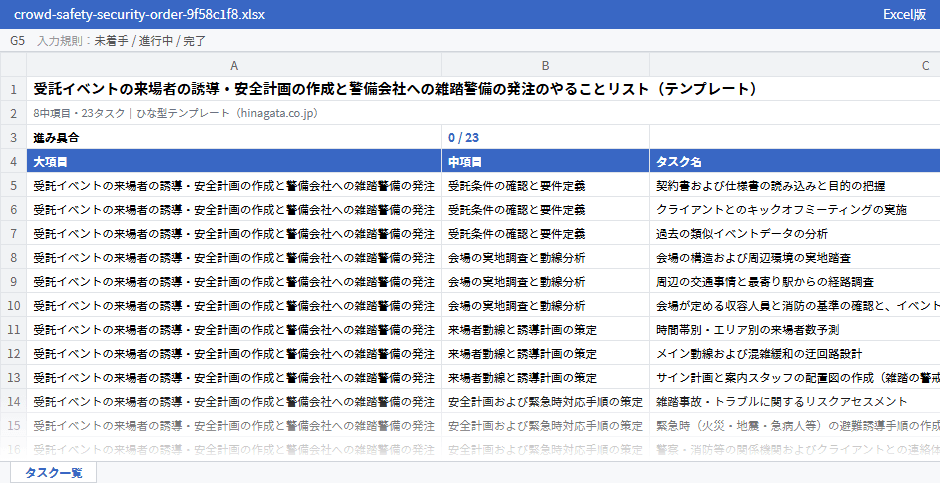The width and height of the screenshot is (940, 483).
Task: Select 会場の実地調査と動線分析 in row 8
Action: pos(545,258)
